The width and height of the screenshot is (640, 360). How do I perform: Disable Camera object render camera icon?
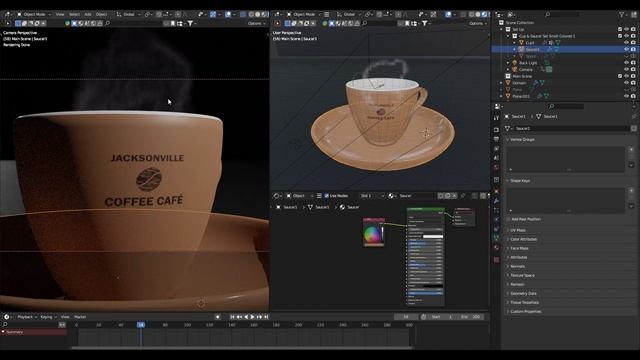tap(633, 69)
